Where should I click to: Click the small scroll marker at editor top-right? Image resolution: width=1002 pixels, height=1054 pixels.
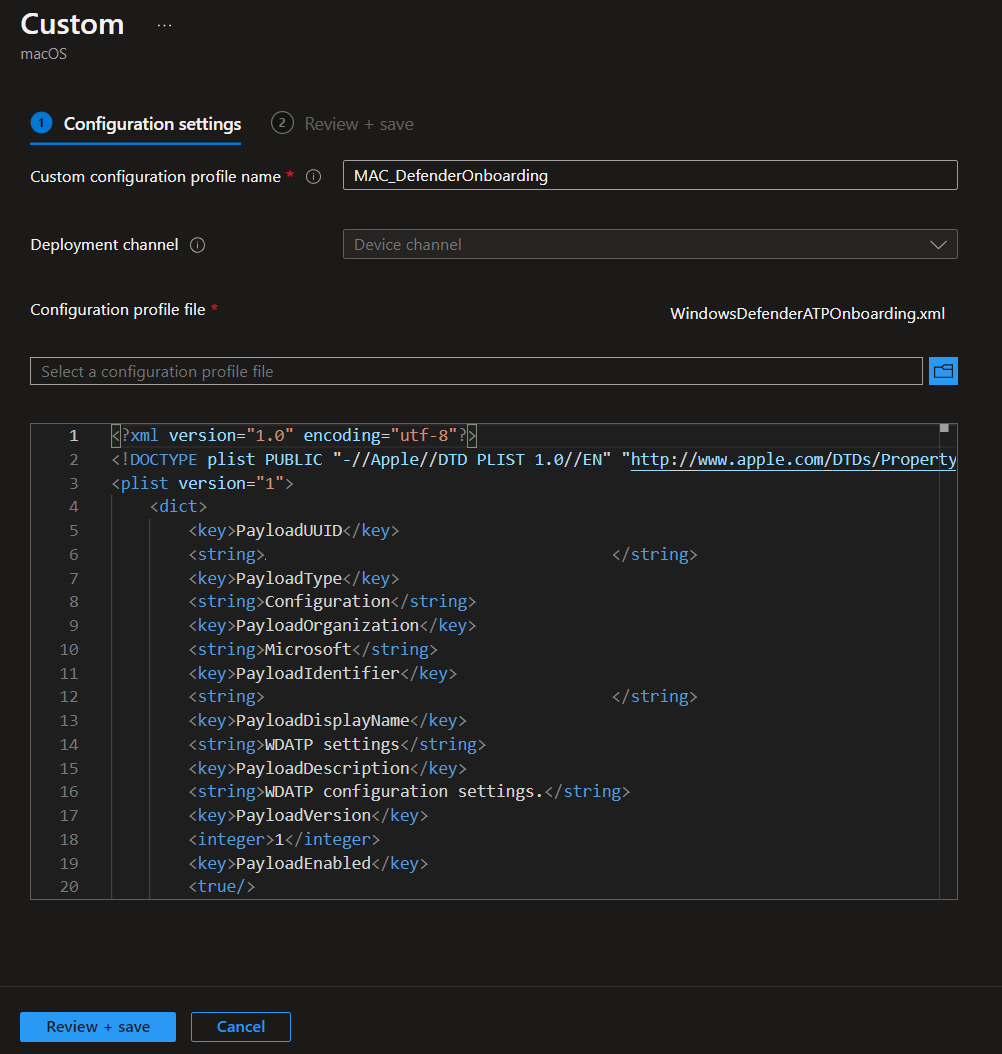tap(944, 428)
